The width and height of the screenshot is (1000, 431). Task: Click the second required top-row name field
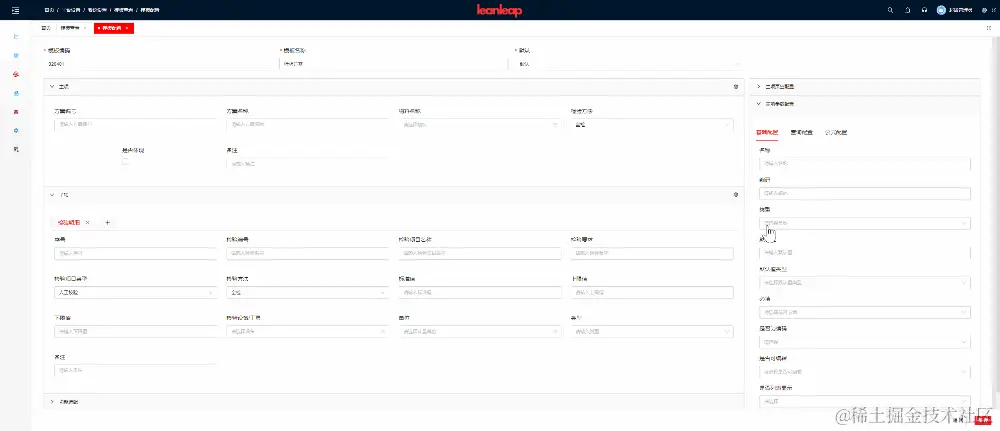coord(393,64)
